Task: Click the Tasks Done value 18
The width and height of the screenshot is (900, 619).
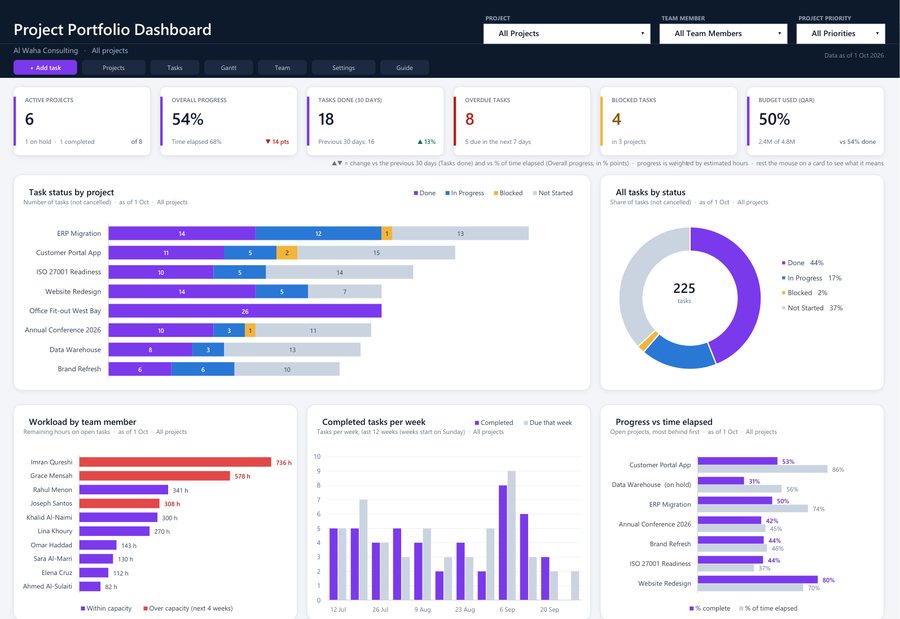Action: [326, 119]
